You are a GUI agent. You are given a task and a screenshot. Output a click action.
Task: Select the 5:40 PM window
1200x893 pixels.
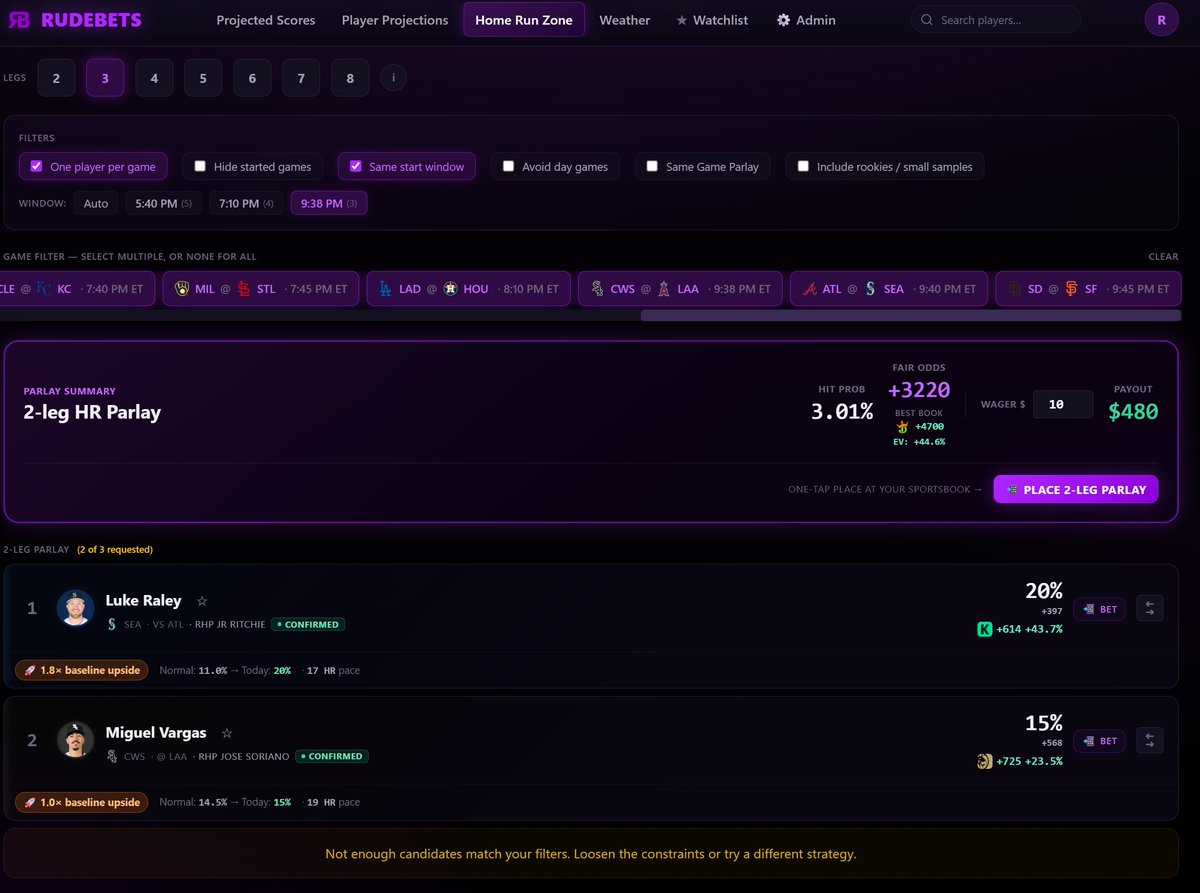coord(163,203)
